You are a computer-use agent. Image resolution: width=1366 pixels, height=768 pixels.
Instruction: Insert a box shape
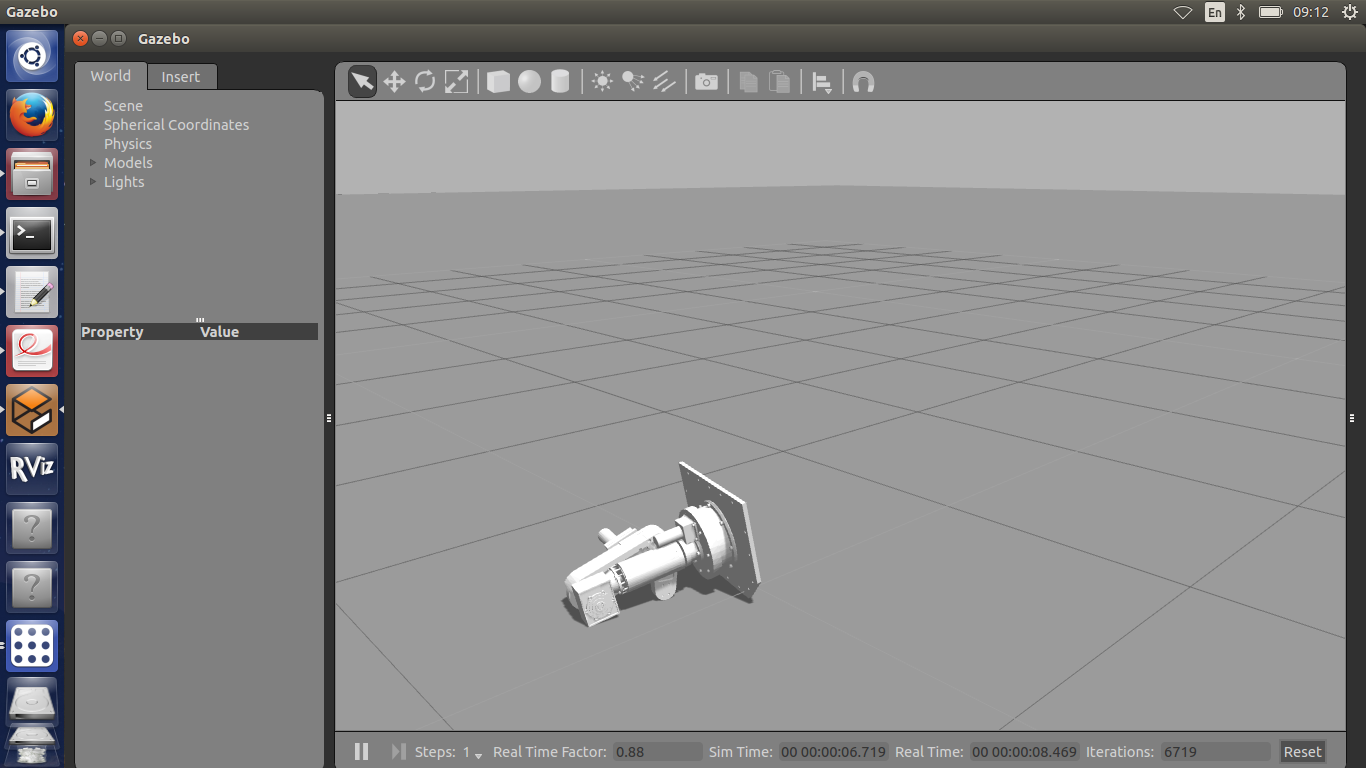(498, 82)
